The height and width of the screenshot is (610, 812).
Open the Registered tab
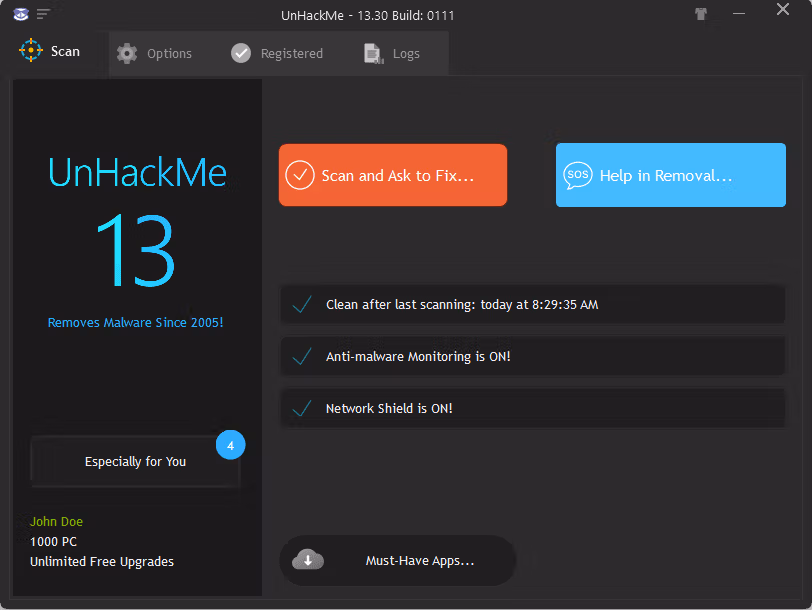click(277, 53)
